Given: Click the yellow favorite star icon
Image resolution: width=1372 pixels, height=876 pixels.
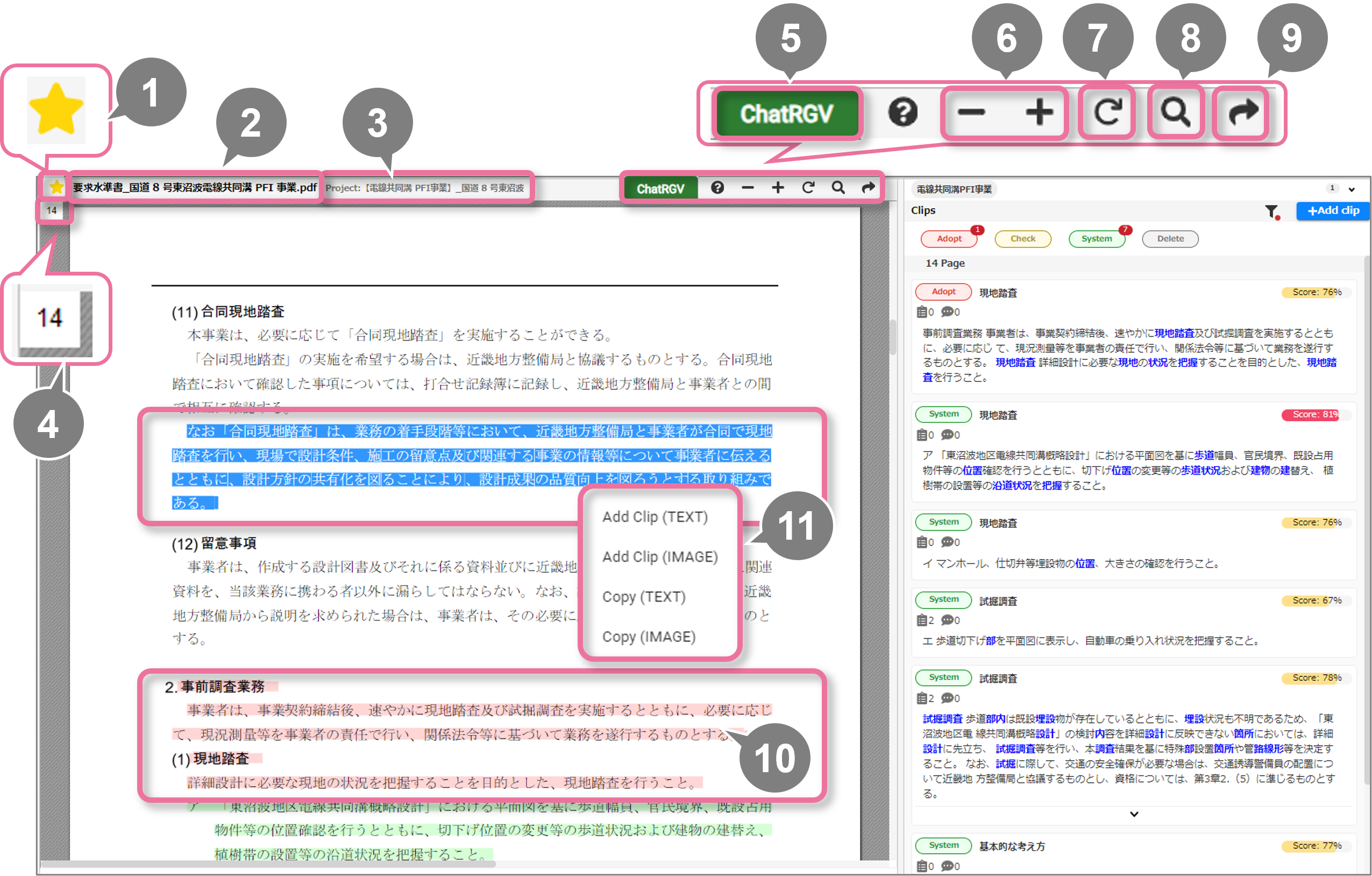Looking at the screenshot, I should pos(56,187).
